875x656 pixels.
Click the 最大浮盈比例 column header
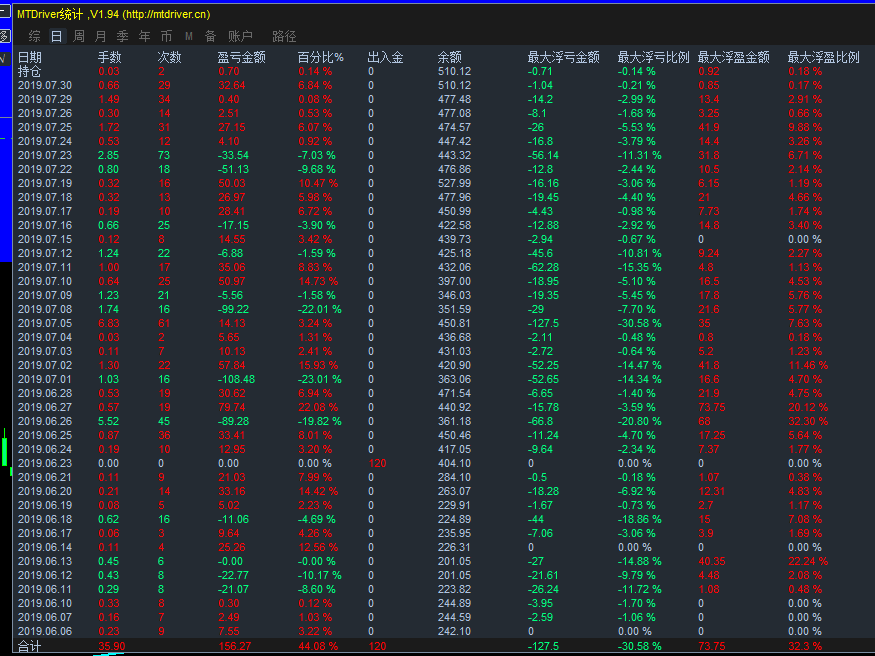824,57
